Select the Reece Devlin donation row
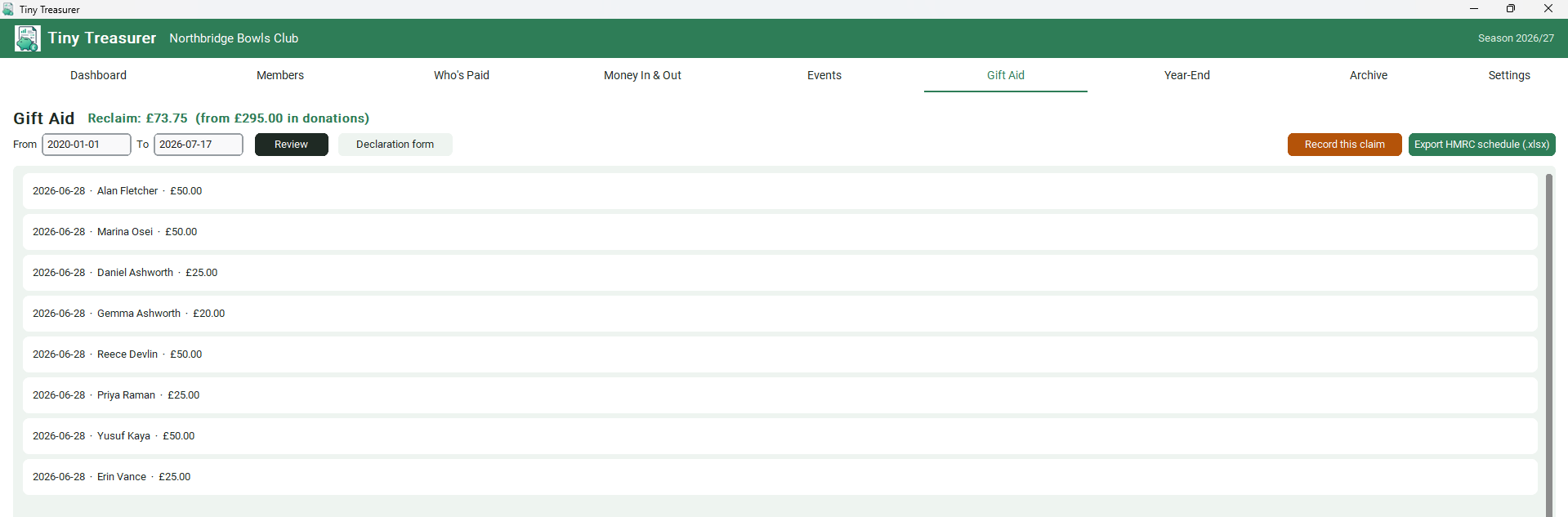The width and height of the screenshot is (1568, 517). click(x=780, y=354)
